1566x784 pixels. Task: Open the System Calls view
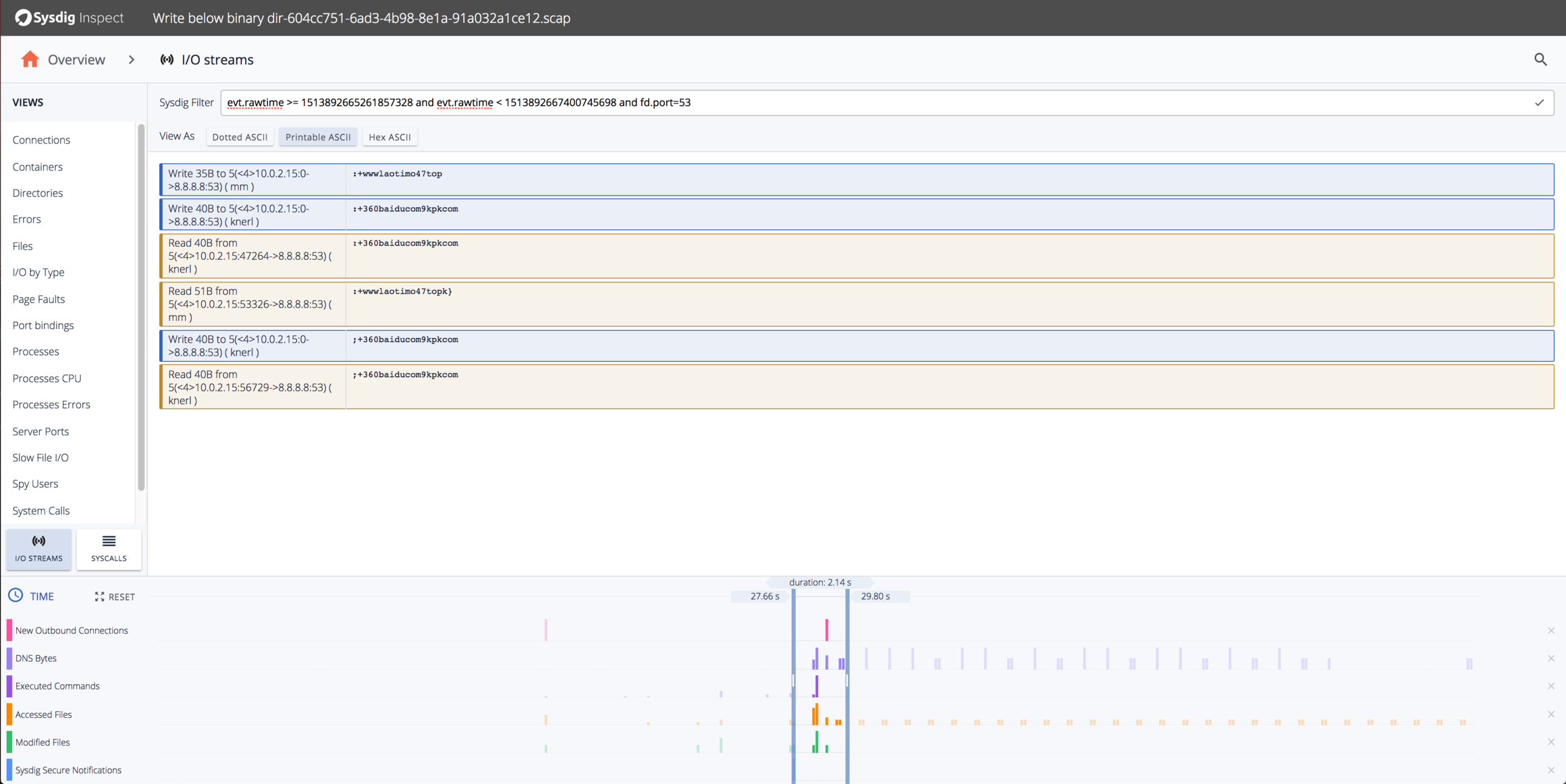pyautogui.click(x=40, y=511)
